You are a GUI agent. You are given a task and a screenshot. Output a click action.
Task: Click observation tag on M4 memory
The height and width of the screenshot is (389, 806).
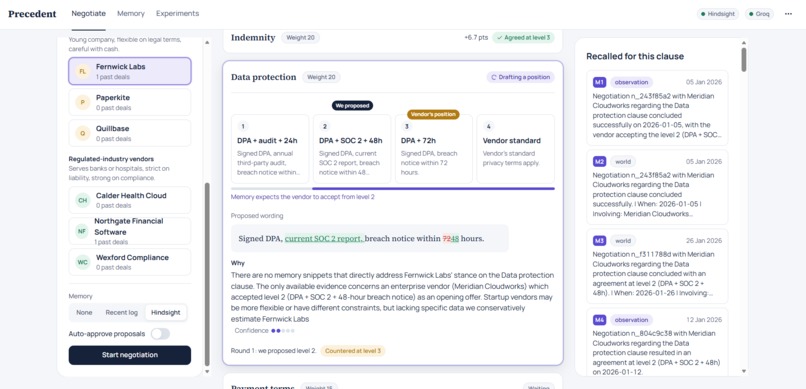pos(631,320)
